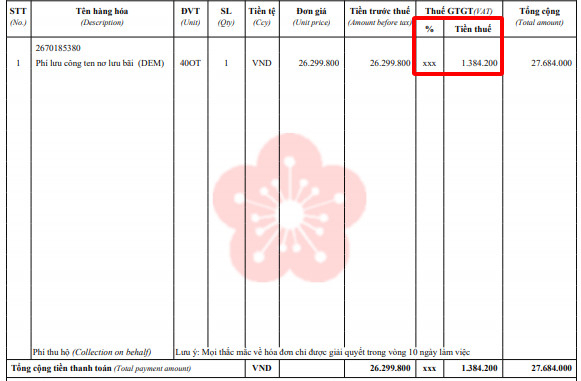The height and width of the screenshot is (381, 581).
Task: Select the % sub-header under VAT
Action: (x=429, y=29)
